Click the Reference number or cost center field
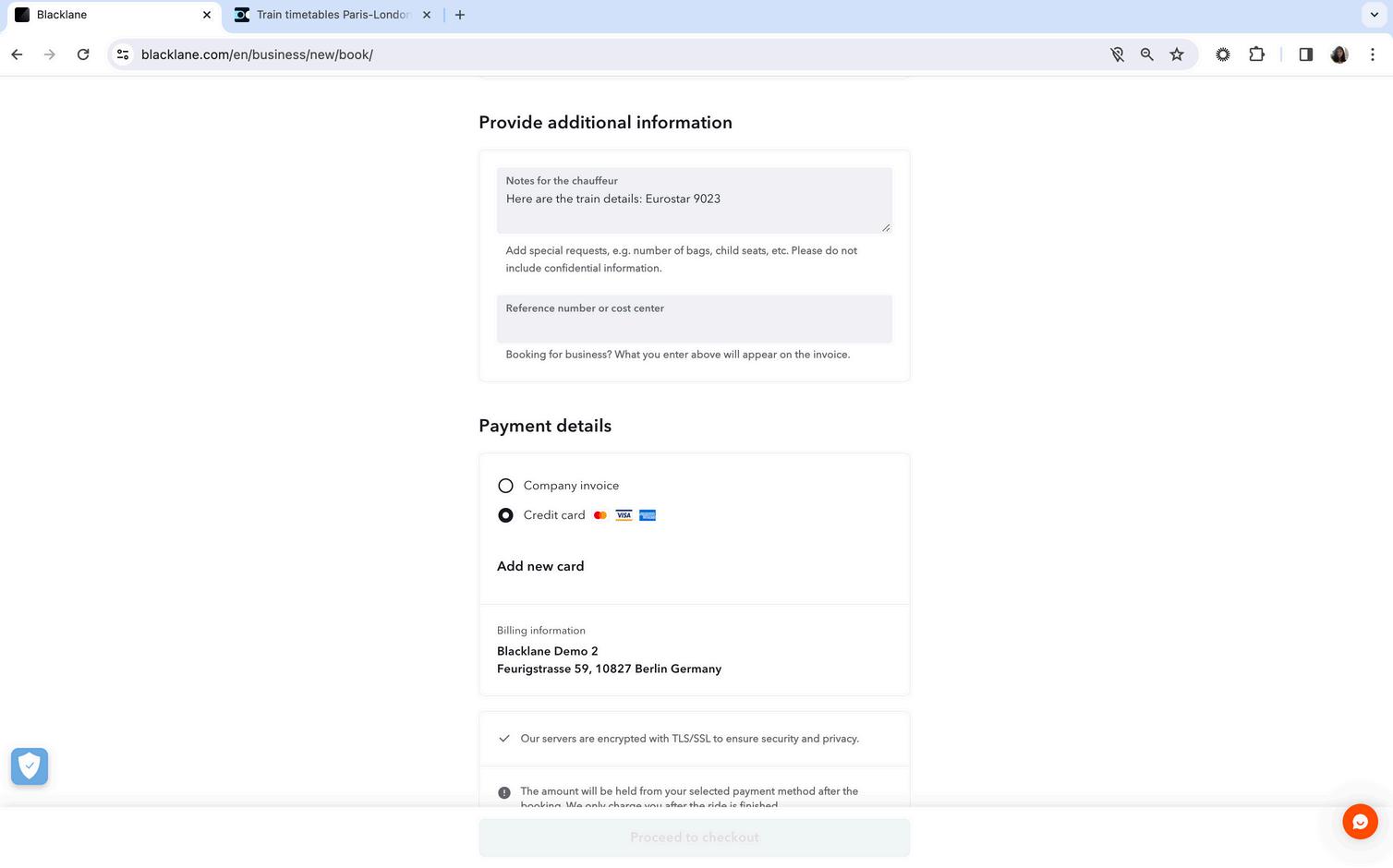 pyautogui.click(x=695, y=319)
